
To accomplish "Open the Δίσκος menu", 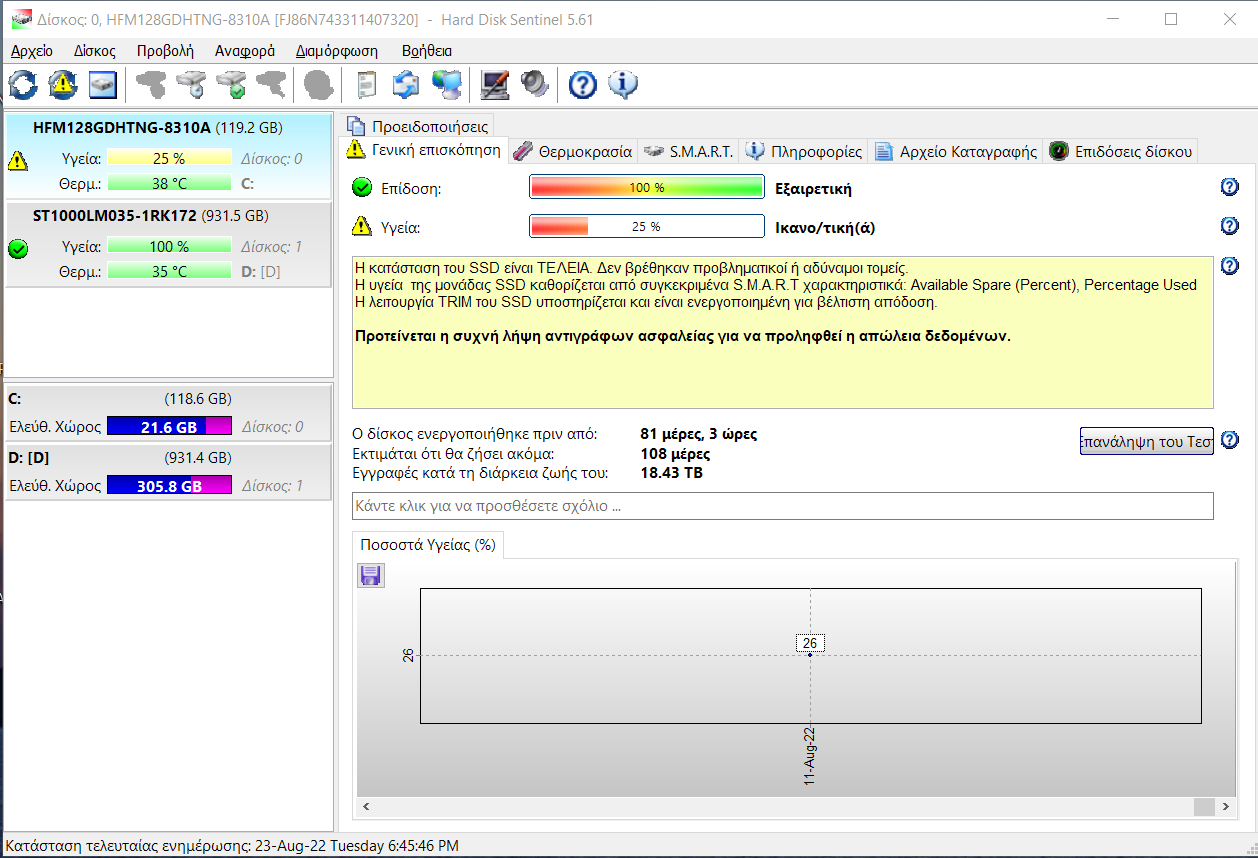I will [x=95, y=51].
